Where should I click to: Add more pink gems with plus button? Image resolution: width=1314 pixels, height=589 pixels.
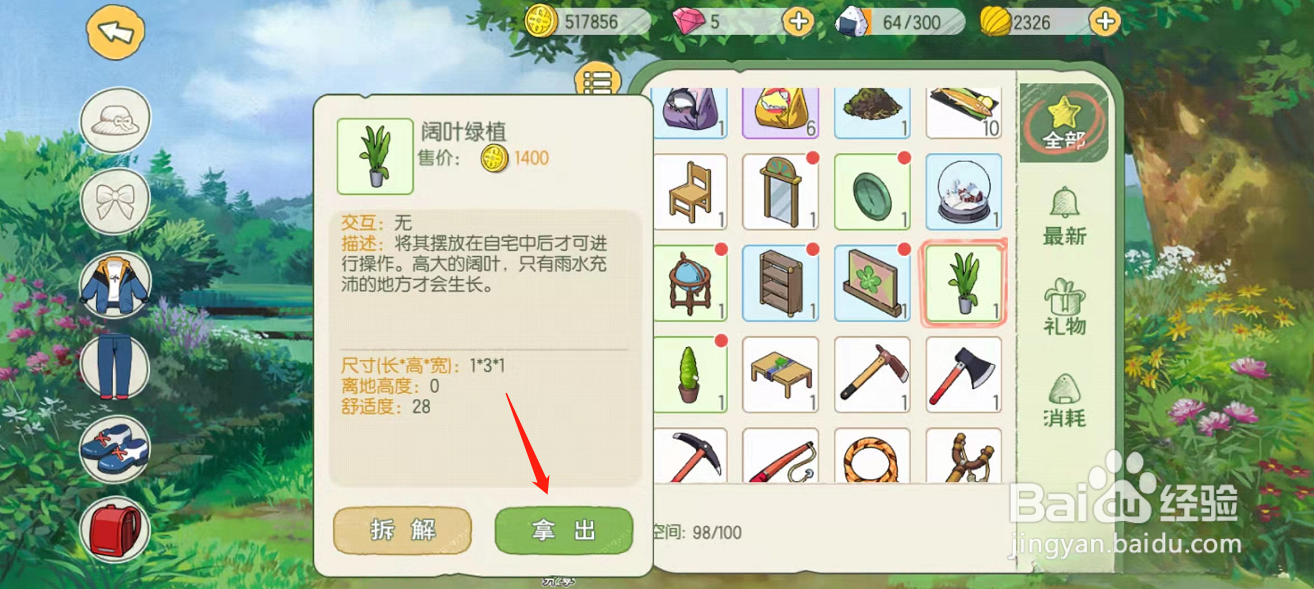(797, 21)
